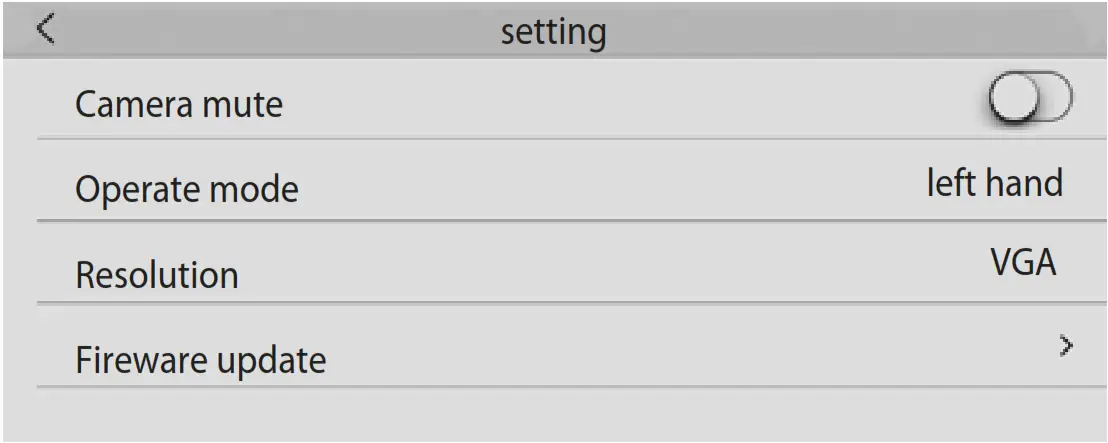Tap the word "mute" in the first row

coord(250,103)
